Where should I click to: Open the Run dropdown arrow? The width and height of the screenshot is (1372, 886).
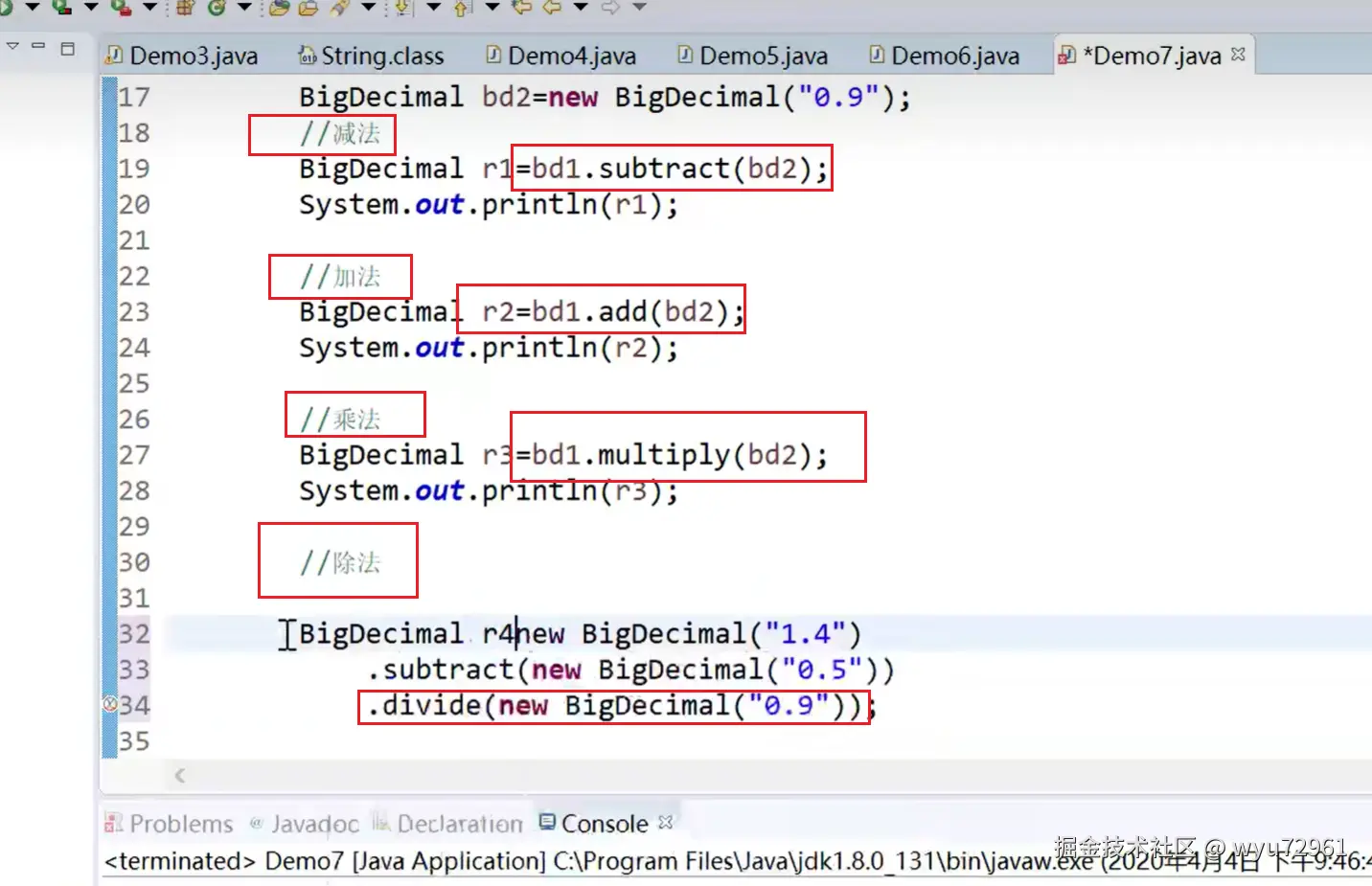tap(32, 7)
